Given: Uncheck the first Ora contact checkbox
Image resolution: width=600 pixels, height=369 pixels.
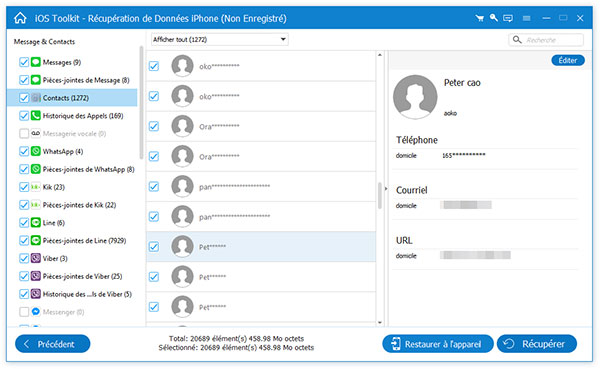Looking at the screenshot, I should click(x=154, y=126).
